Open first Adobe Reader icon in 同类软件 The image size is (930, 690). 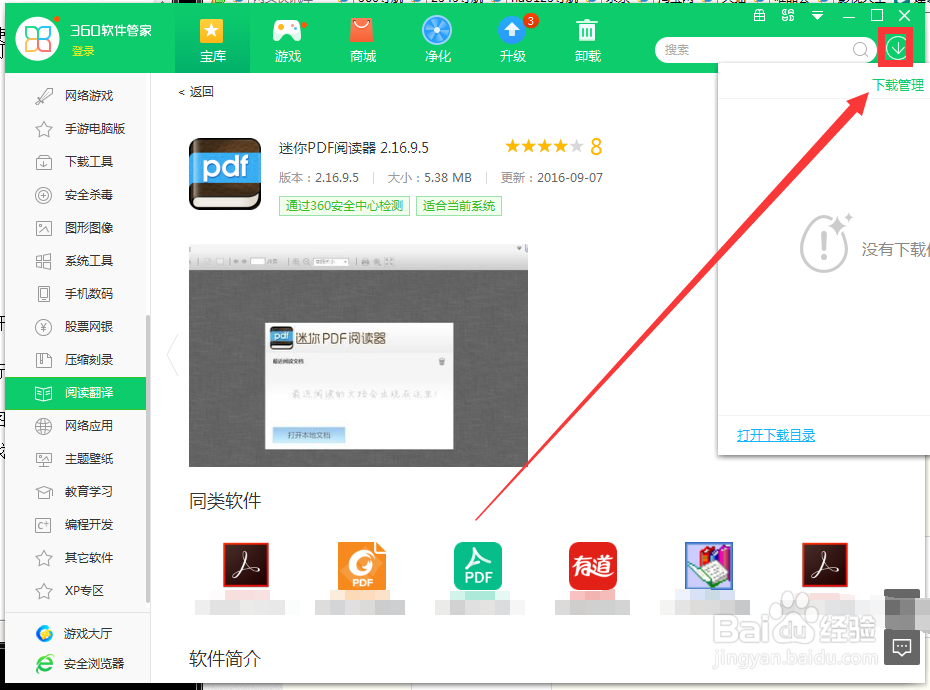(246, 565)
